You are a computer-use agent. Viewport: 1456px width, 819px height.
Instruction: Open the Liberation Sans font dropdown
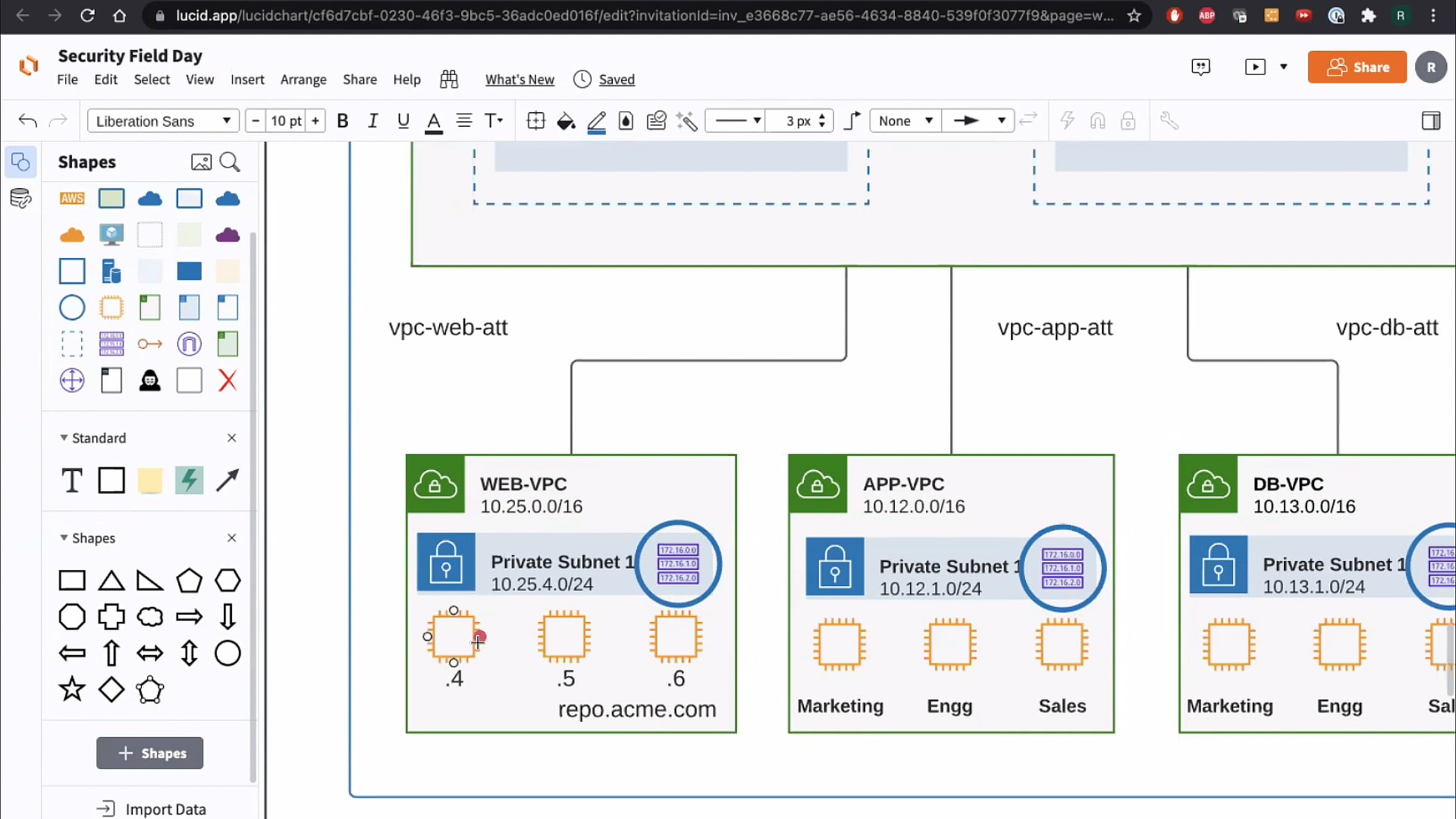[163, 121]
